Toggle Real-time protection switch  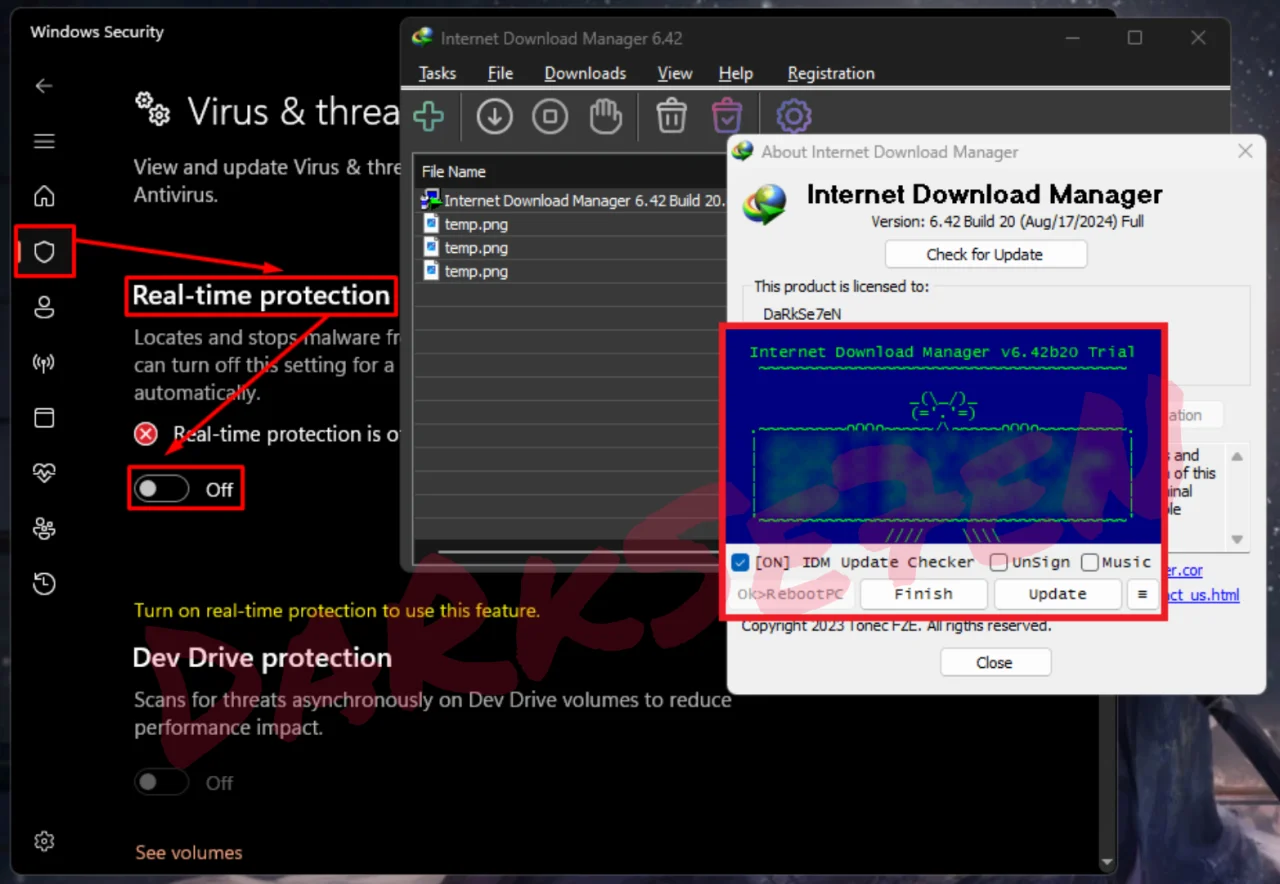[162, 489]
